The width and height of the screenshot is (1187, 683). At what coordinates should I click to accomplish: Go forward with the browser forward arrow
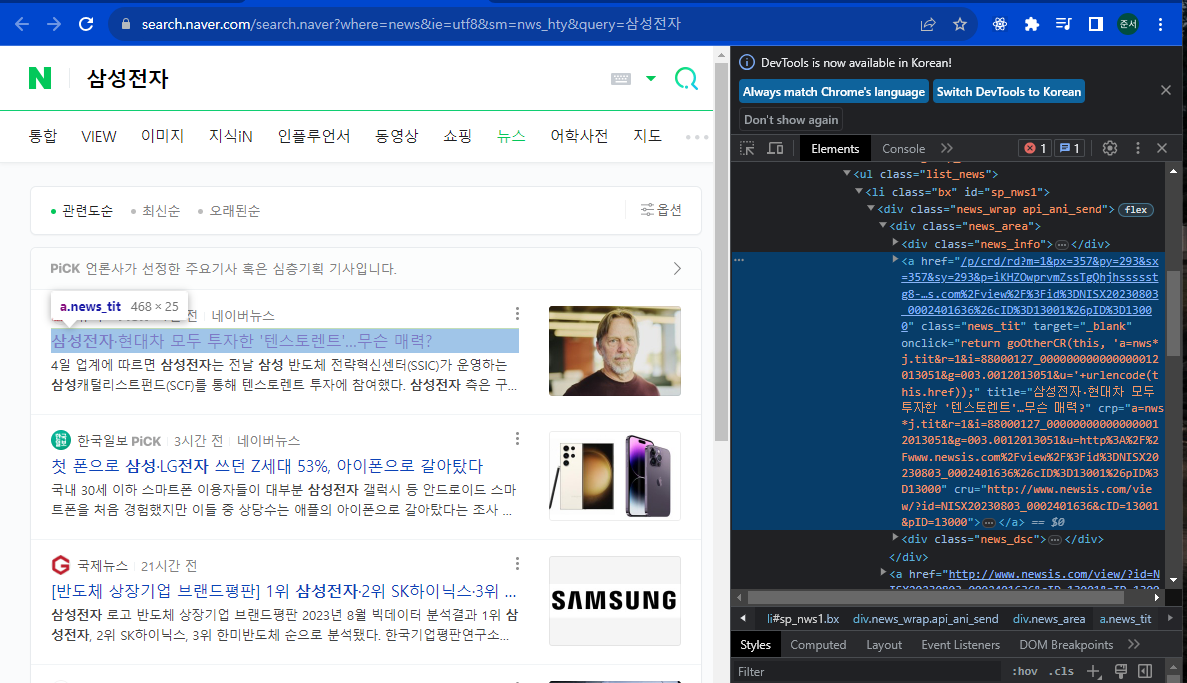click(54, 24)
